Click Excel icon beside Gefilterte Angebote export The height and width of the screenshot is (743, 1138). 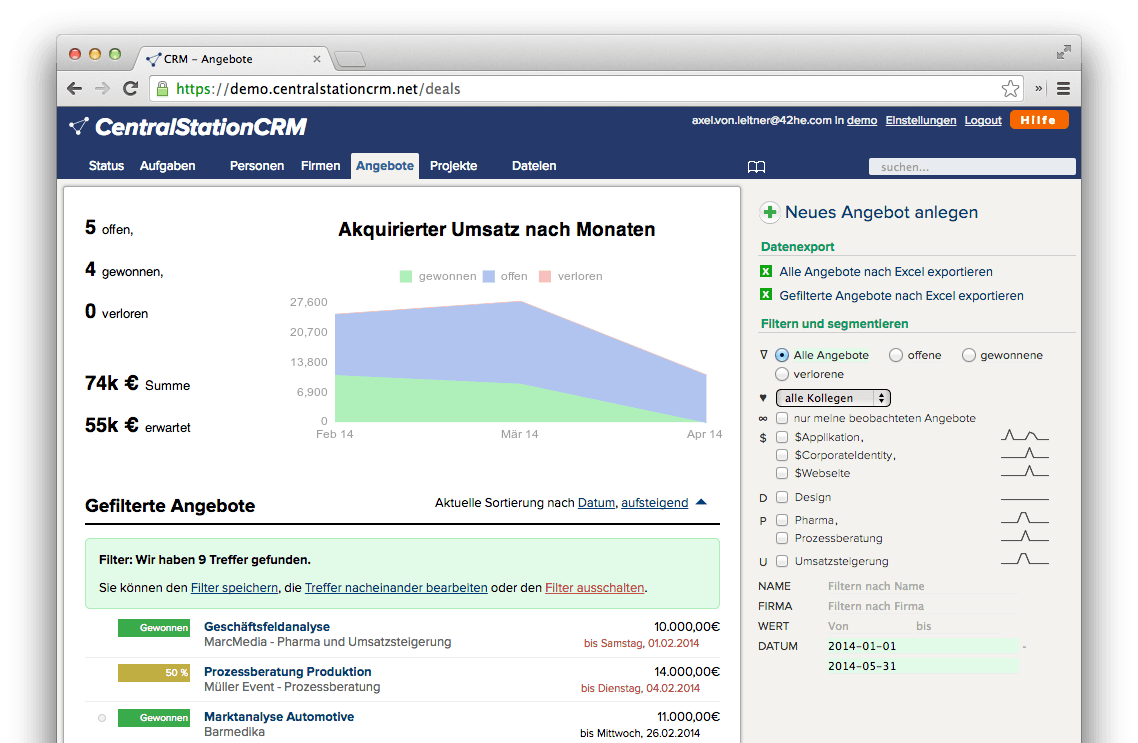click(766, 295)
